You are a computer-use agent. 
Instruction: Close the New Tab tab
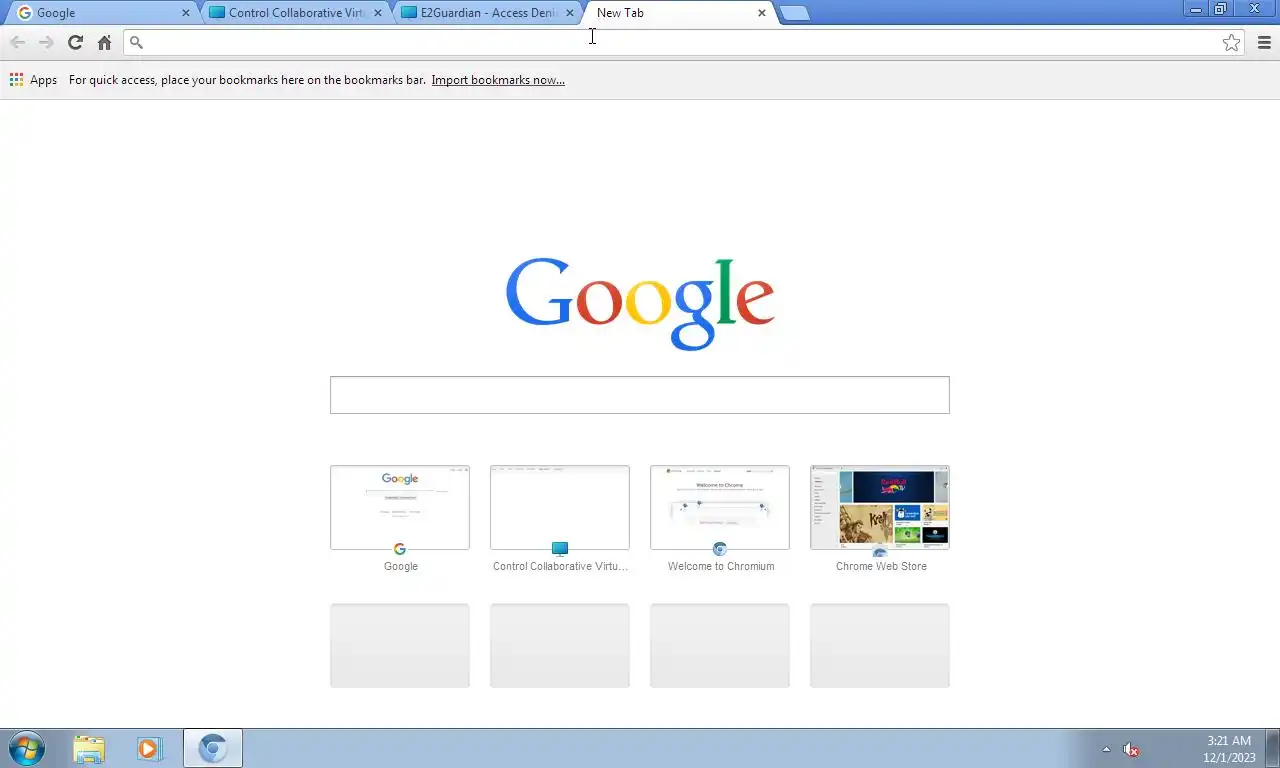click(762, 13)
